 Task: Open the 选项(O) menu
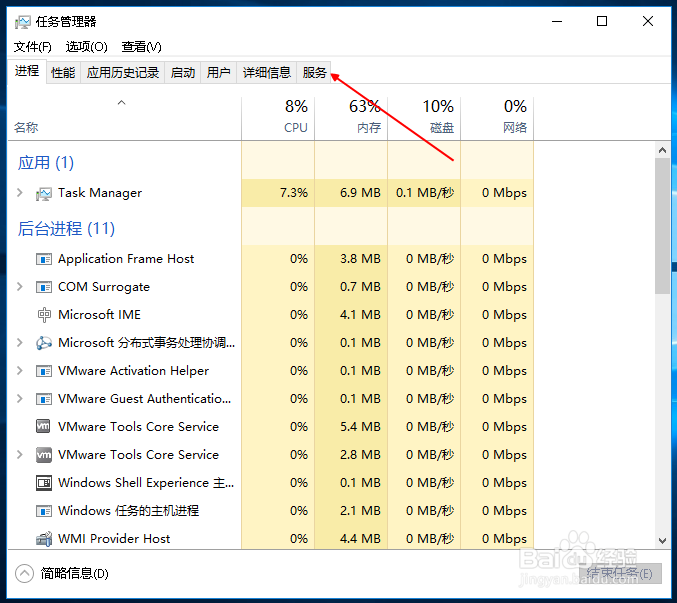point(86,47)
